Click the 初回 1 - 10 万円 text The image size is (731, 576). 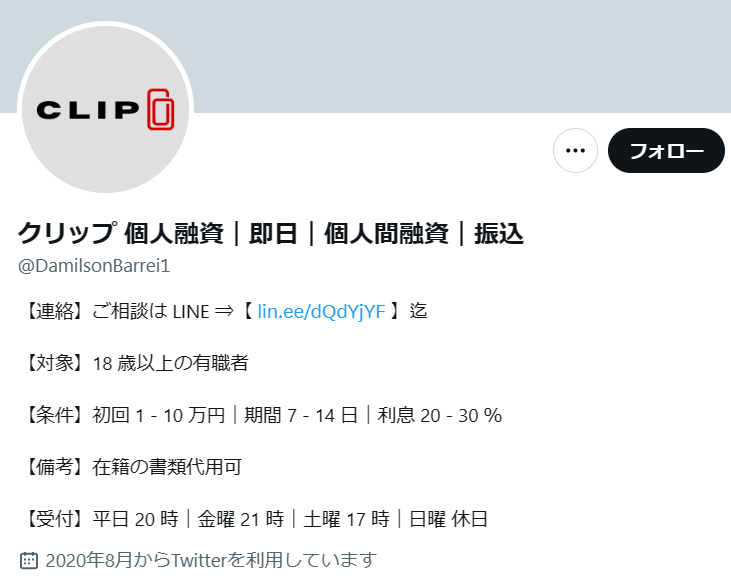pyautogui.click(x=159, y=415)
